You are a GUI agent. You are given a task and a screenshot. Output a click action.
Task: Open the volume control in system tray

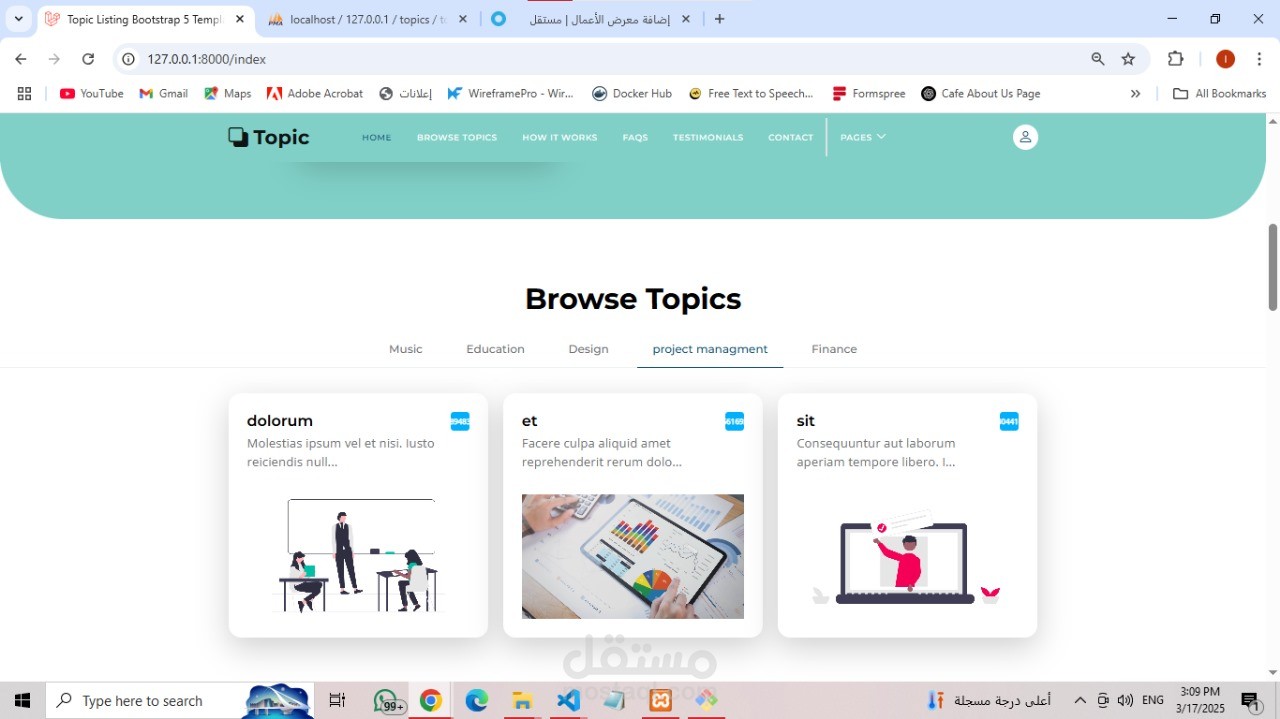click(1125, 700)
